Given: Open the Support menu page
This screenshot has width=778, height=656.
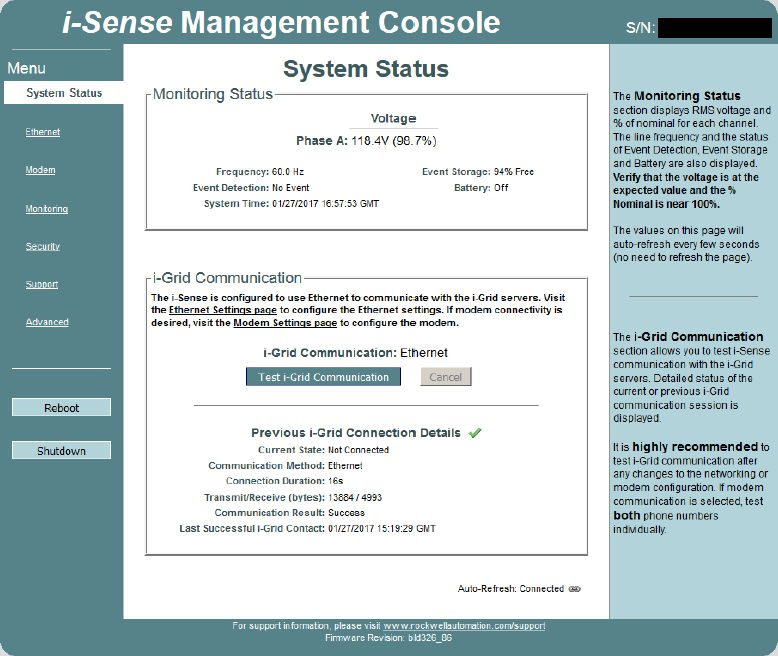Looking at the screenshot, I should click(42, 284).
